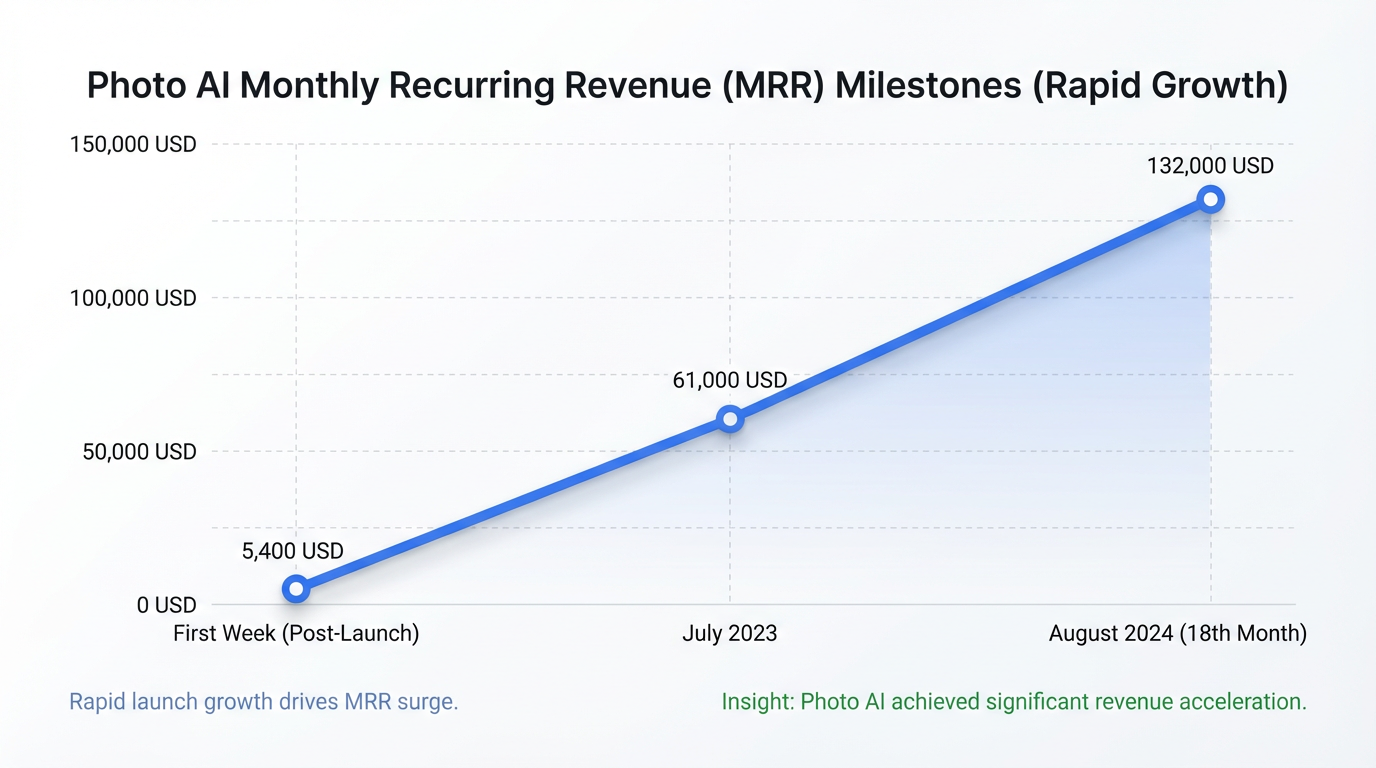Click the 50,000 USD y-axis label
Screen dimensions: 1376x768
pos(139,452)
